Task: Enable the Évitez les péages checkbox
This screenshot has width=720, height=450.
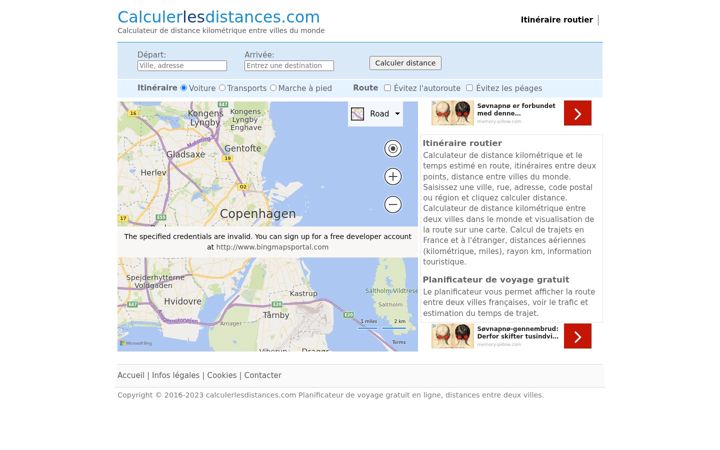Action: click(469, 88)
